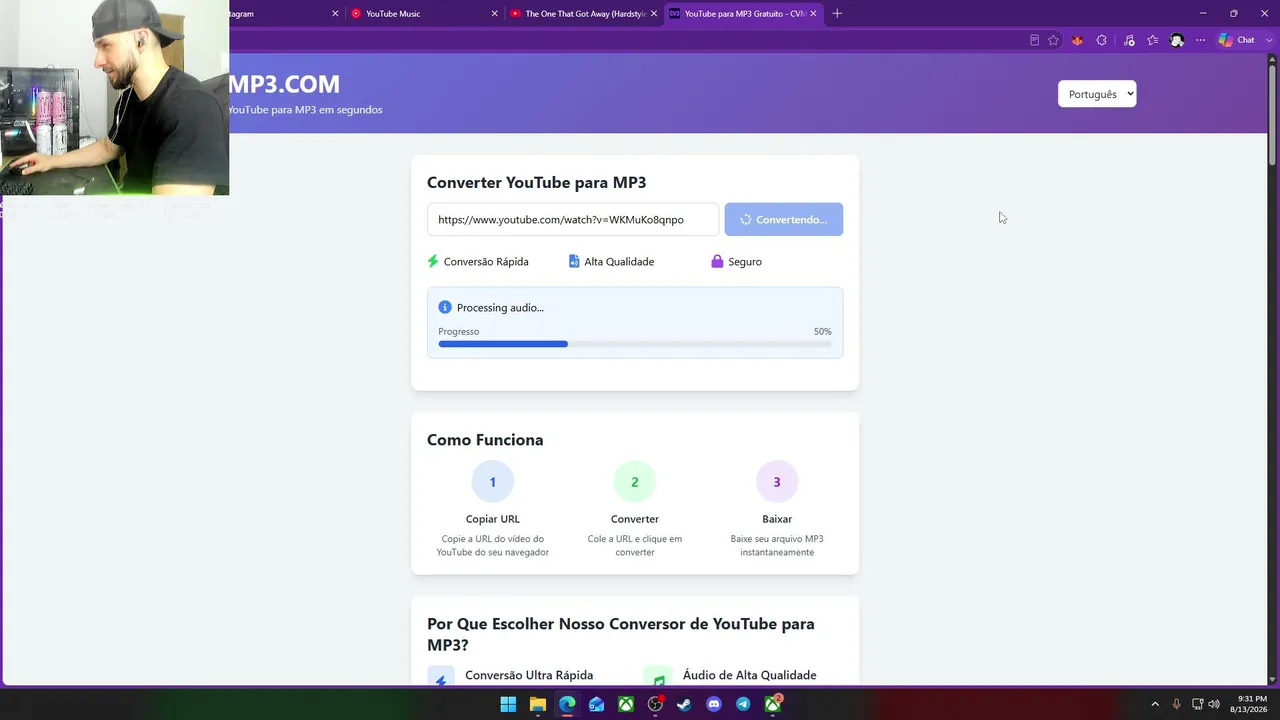Close the Instagram tab
Image resolution: width=1280 pixels, height=720 pixels.
click(x=335, y=13)
